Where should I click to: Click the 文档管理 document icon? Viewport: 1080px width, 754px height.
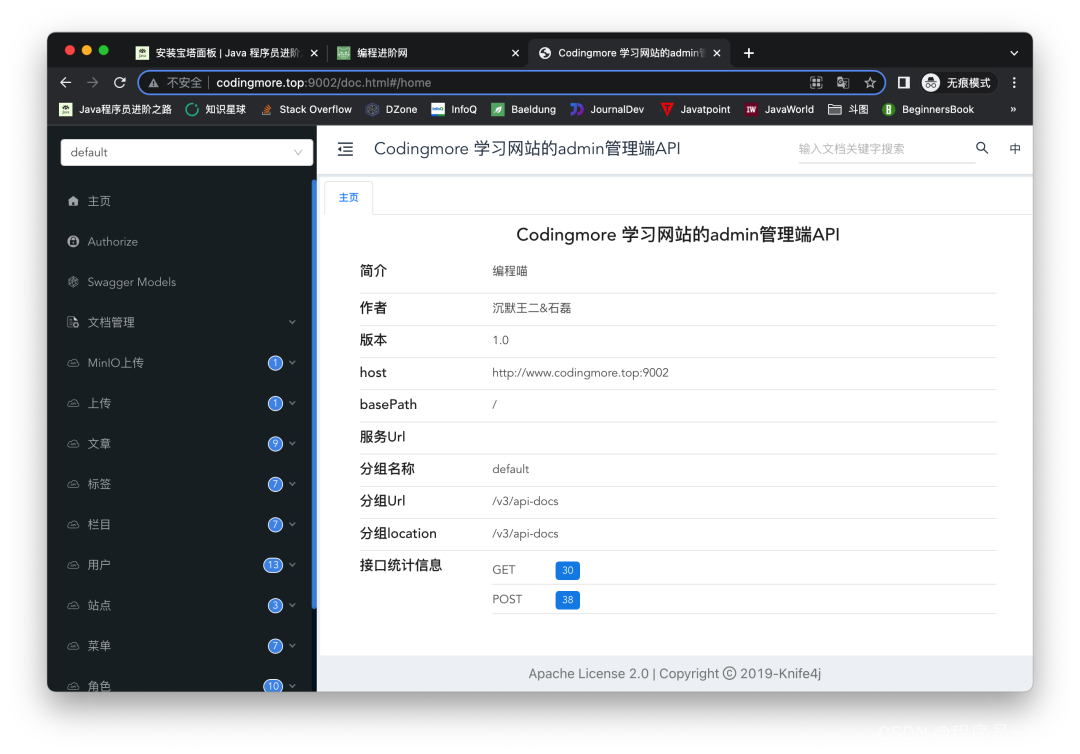[73, 322]
